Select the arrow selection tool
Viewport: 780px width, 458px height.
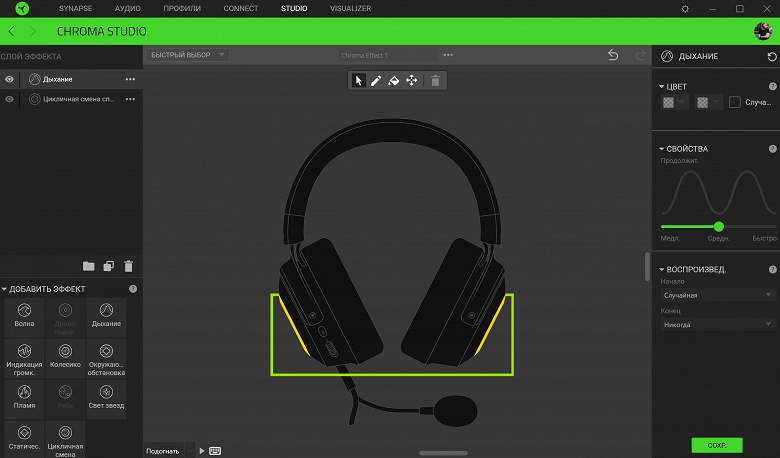(x=358, y=81)
